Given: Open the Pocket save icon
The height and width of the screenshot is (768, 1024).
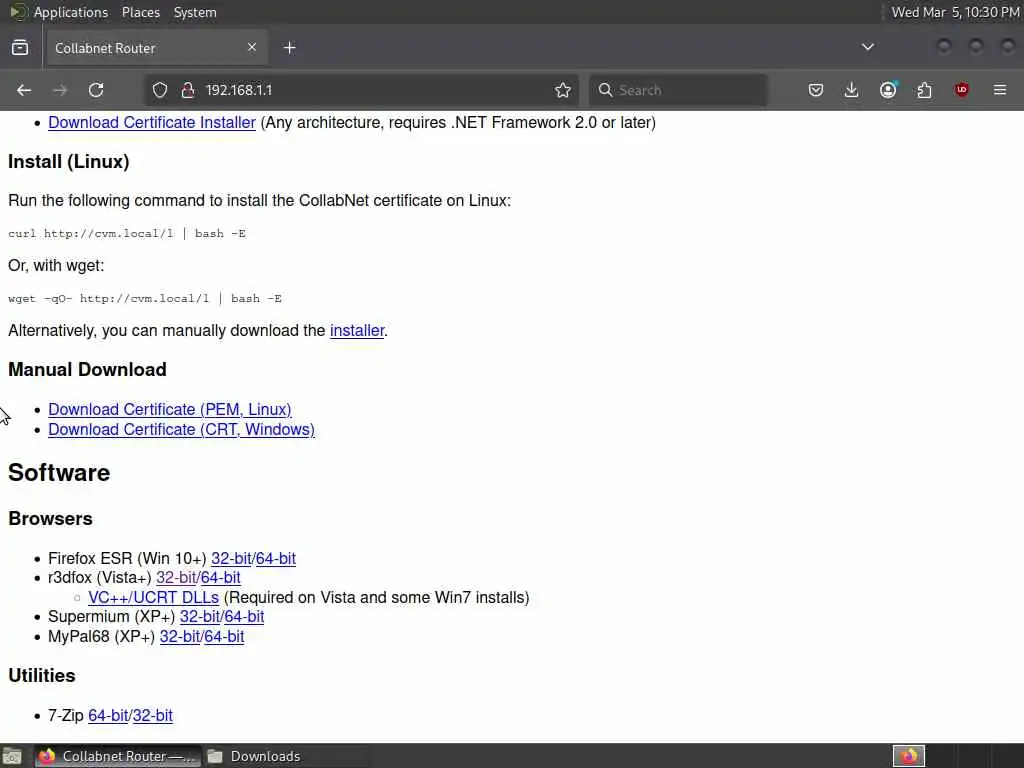Looking at the screenshot, I should point(816,90).
